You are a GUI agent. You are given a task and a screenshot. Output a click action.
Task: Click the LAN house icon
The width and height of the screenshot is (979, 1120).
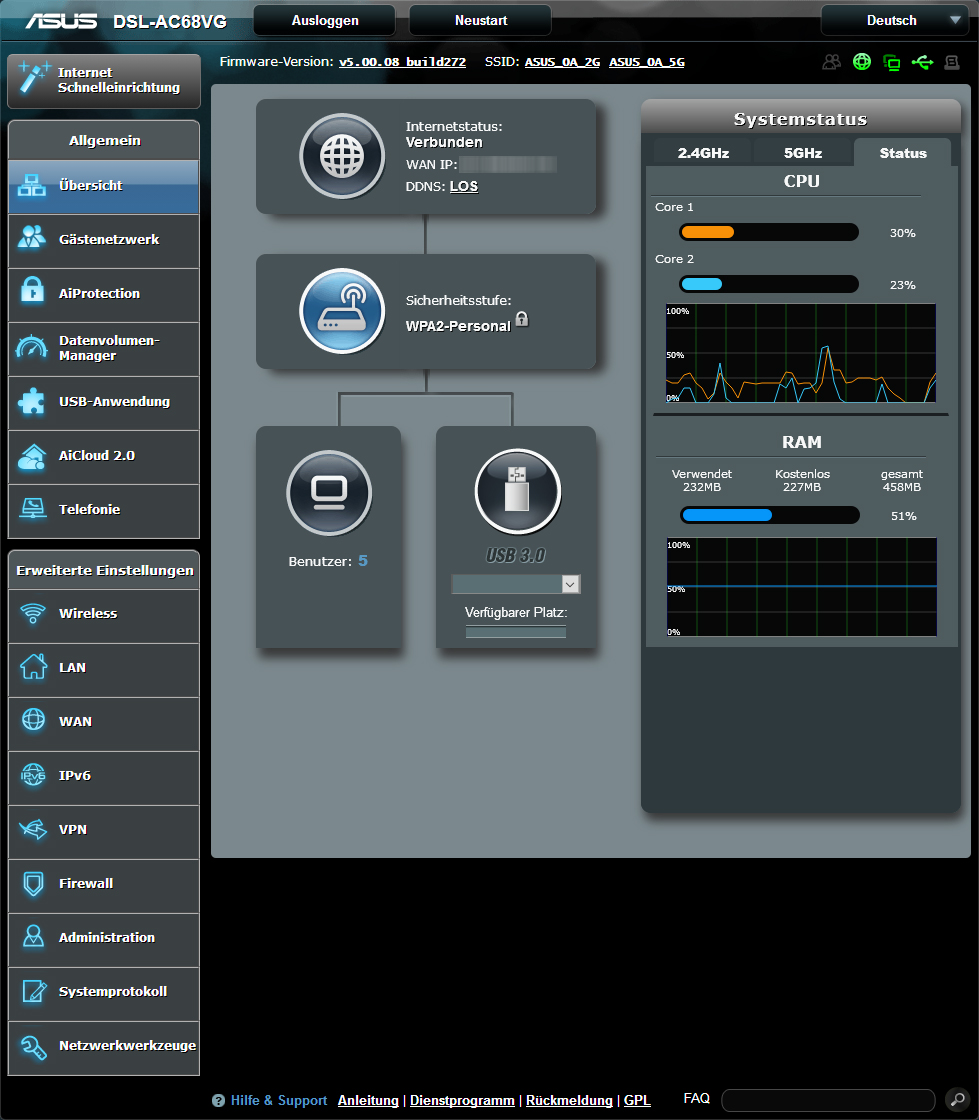[33, 666]
